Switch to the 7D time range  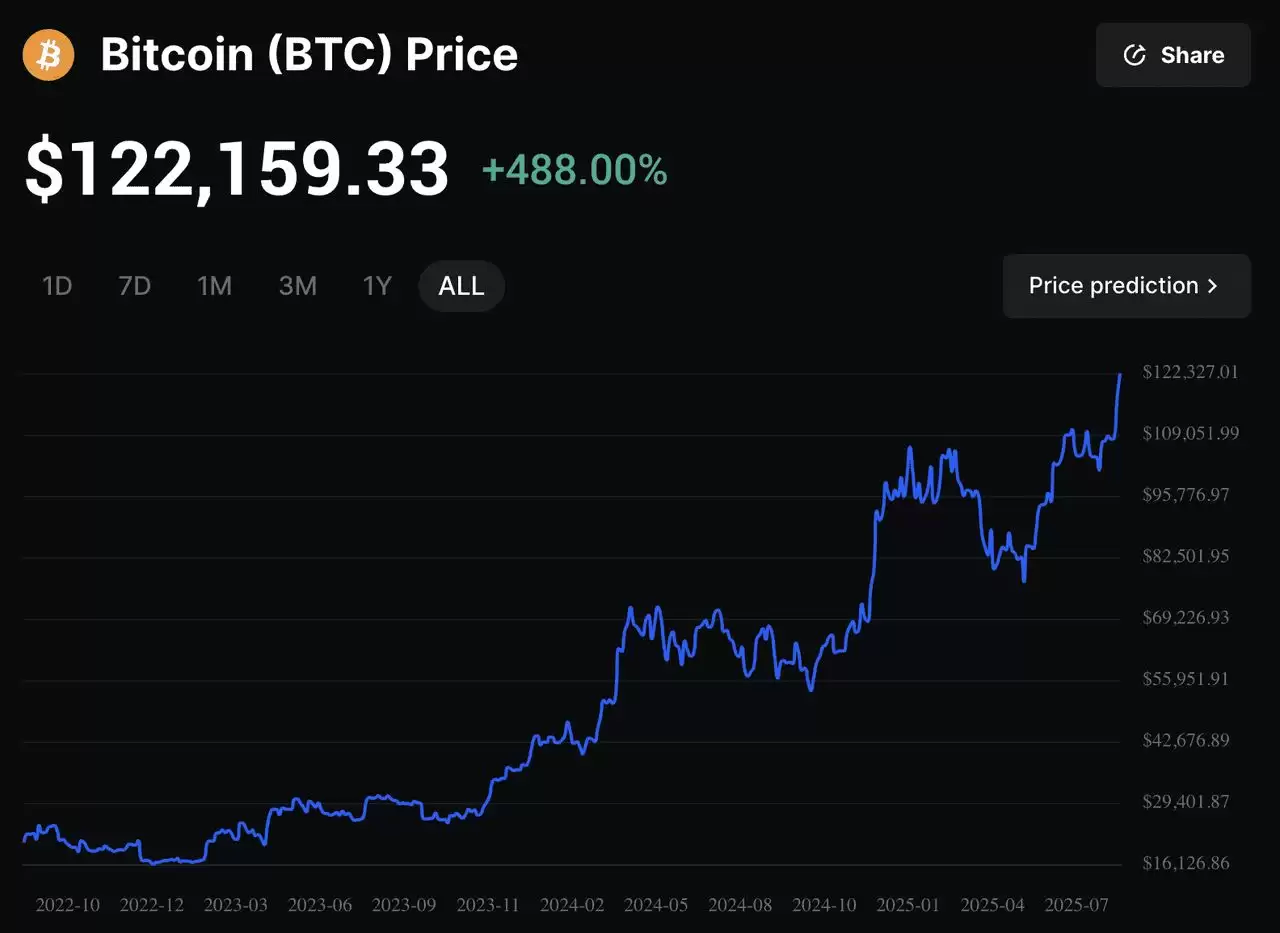134,286
